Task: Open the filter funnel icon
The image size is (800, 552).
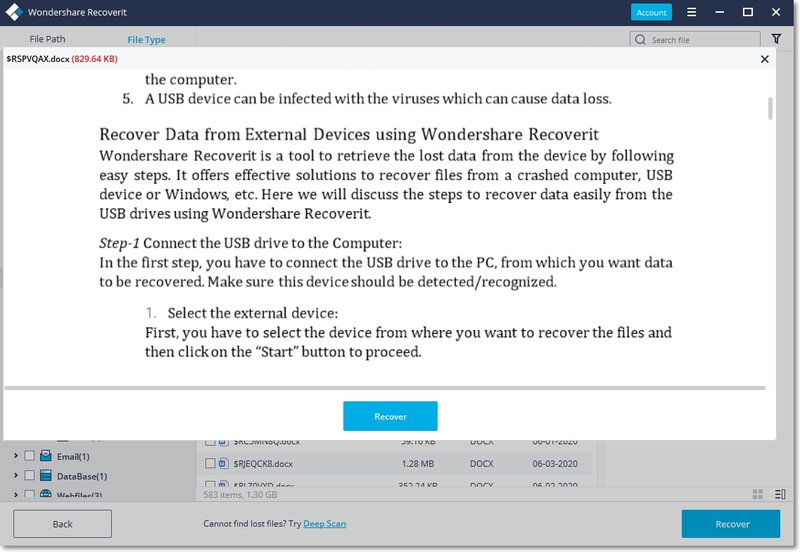Action: pyautogui.click(x=776, y=39)
